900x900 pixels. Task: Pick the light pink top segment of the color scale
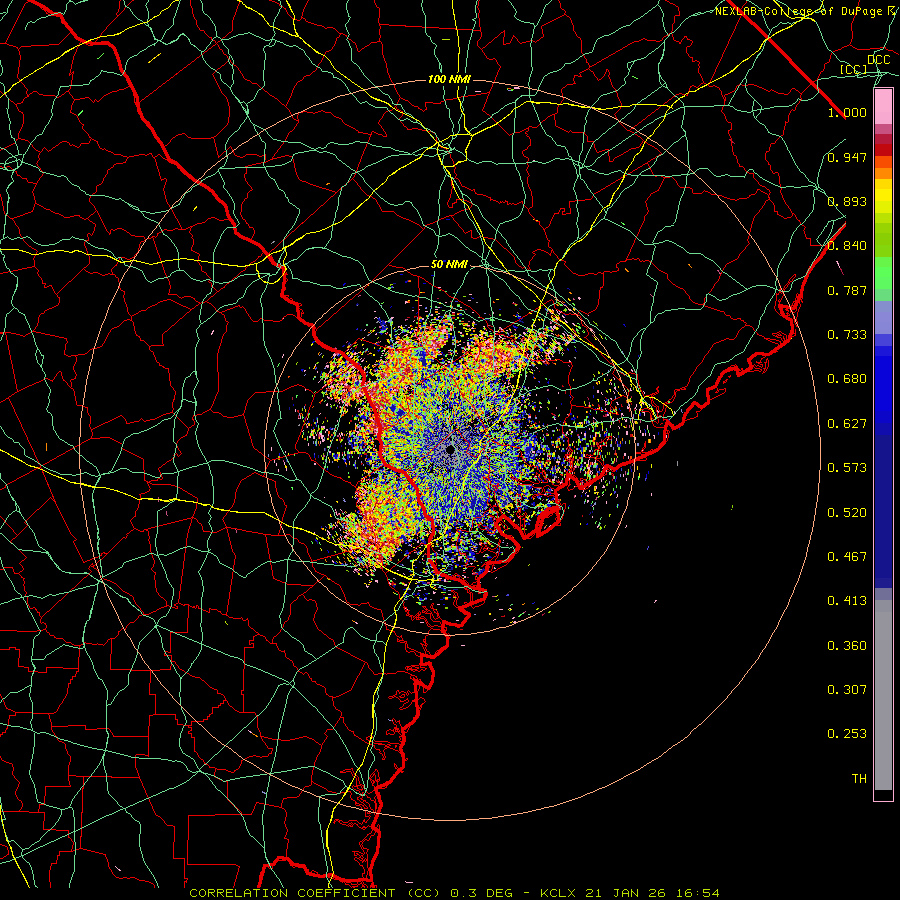[x=883, y=107]
